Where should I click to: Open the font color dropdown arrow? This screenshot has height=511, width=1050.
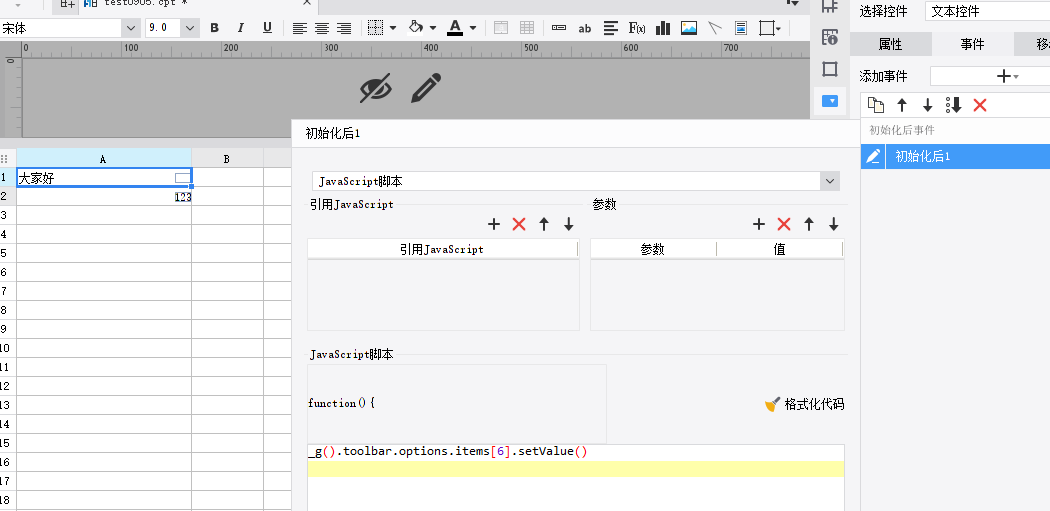point(473,28)
